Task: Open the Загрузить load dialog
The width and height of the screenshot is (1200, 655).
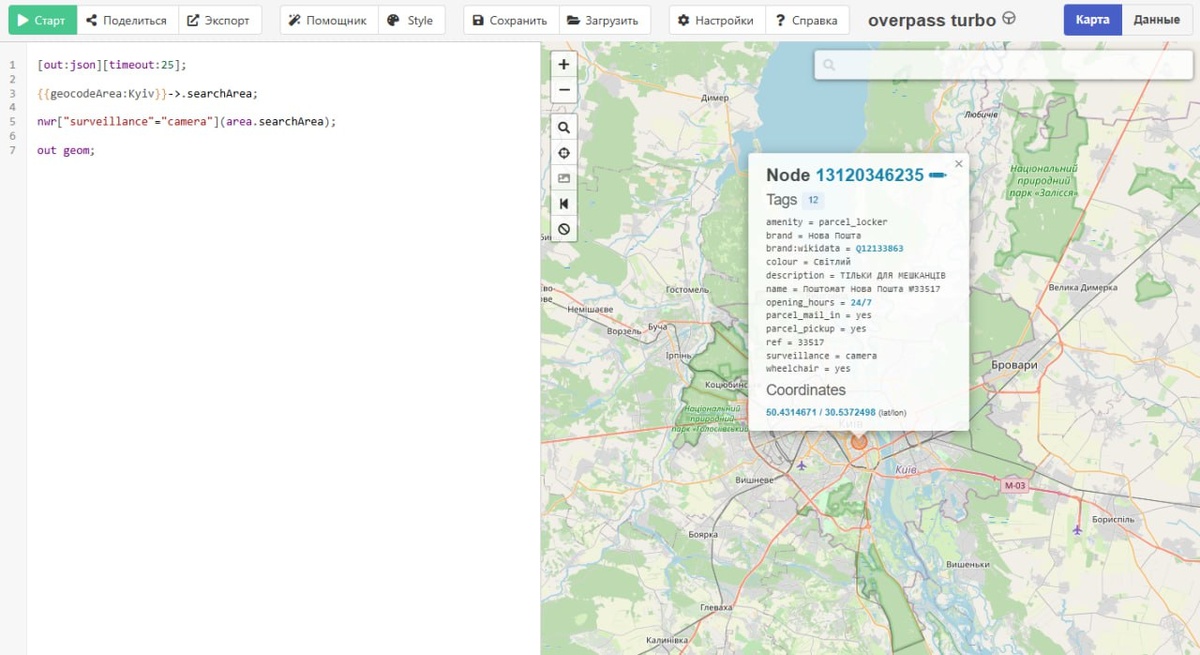Action: tap(604, 20)
